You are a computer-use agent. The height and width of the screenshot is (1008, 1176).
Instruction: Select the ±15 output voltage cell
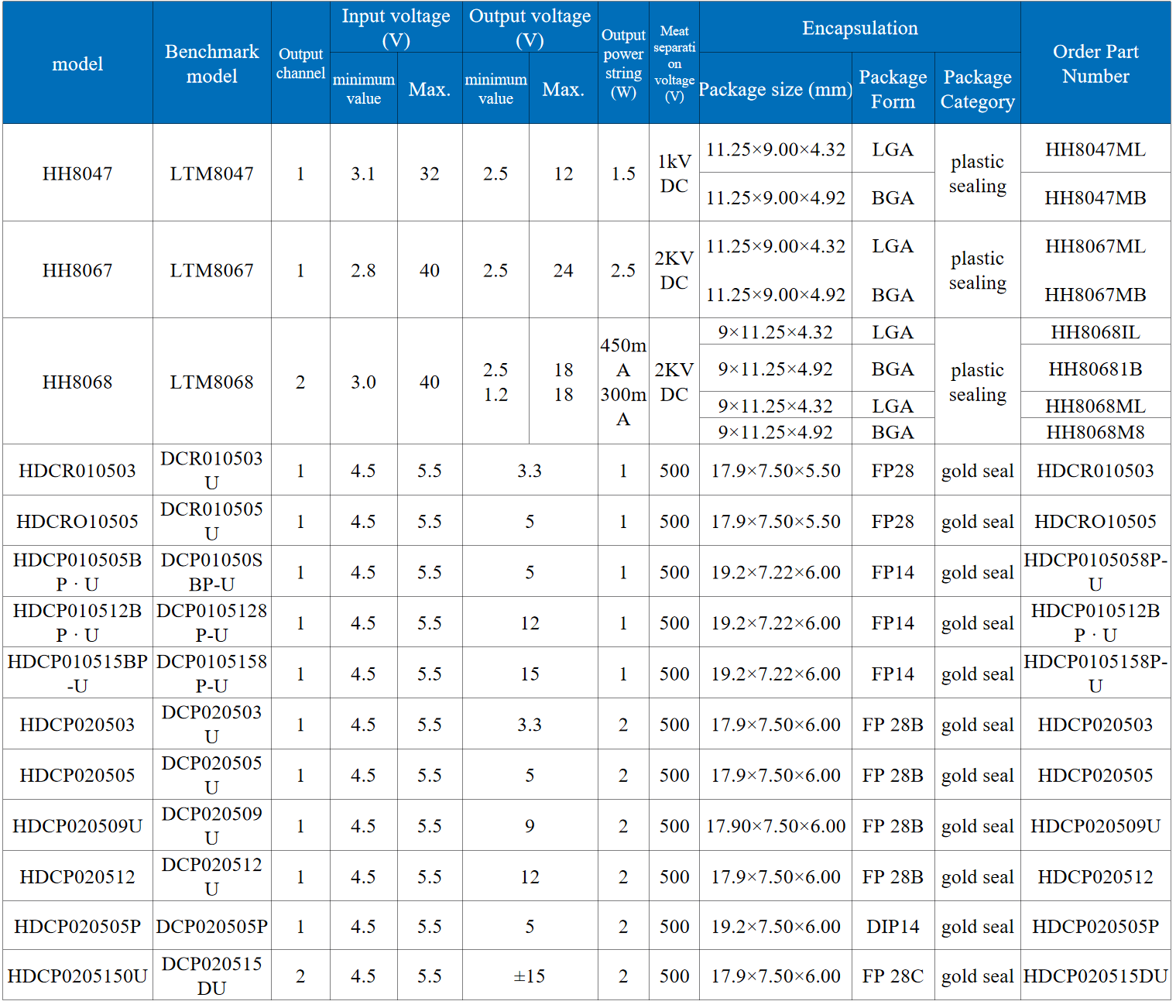(530, 976)
